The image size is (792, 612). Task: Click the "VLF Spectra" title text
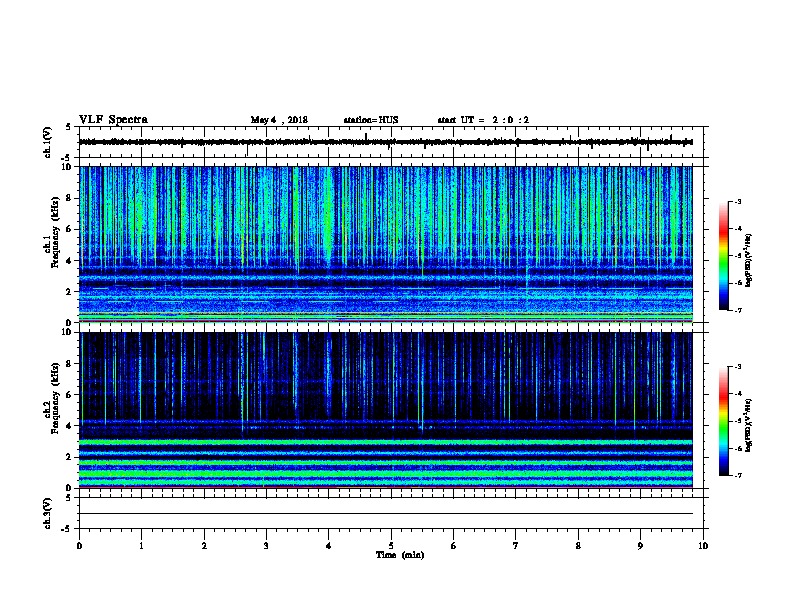[113, 120]
